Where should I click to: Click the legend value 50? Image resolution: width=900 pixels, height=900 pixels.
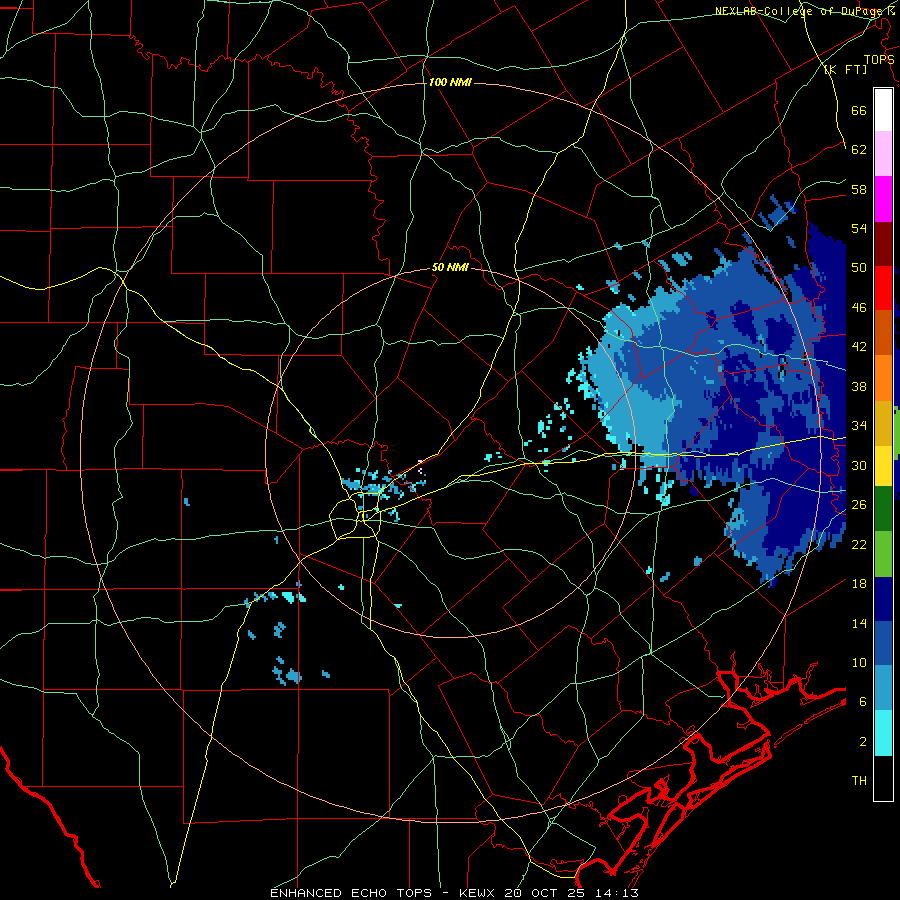point(859,268)
